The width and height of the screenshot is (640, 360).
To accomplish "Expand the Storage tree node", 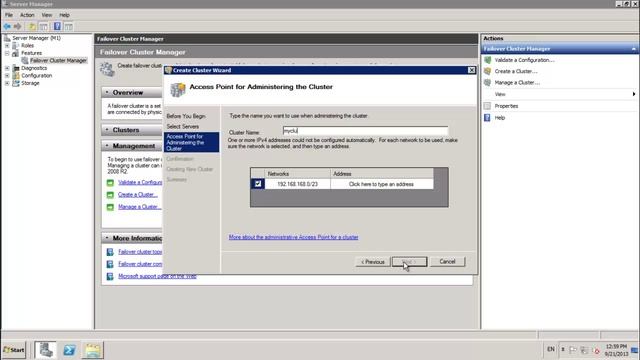I will (7, 83).
